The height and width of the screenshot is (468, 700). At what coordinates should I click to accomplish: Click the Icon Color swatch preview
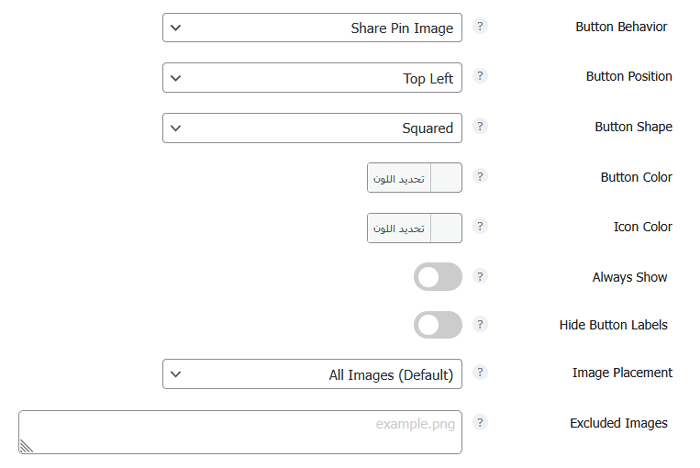(446, 228)
